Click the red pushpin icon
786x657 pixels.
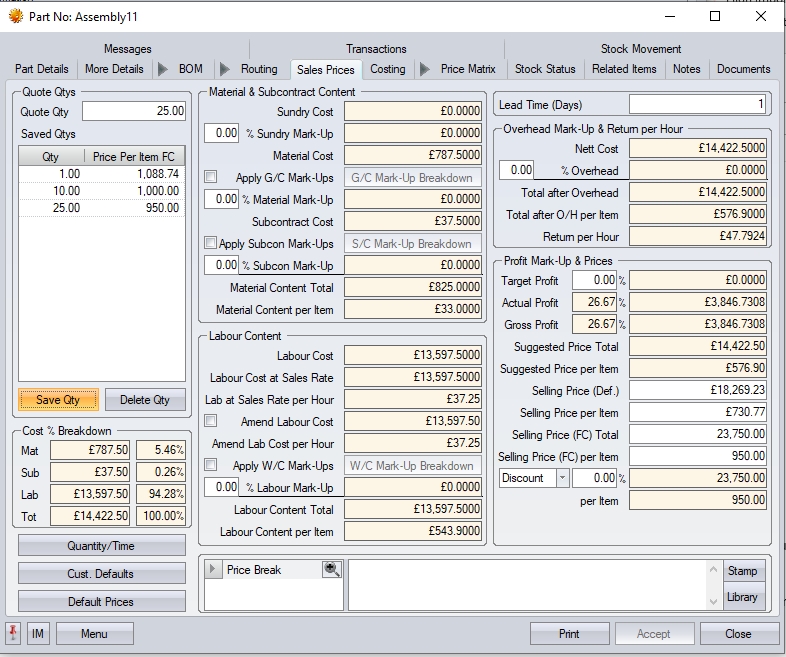pos(14,633)
